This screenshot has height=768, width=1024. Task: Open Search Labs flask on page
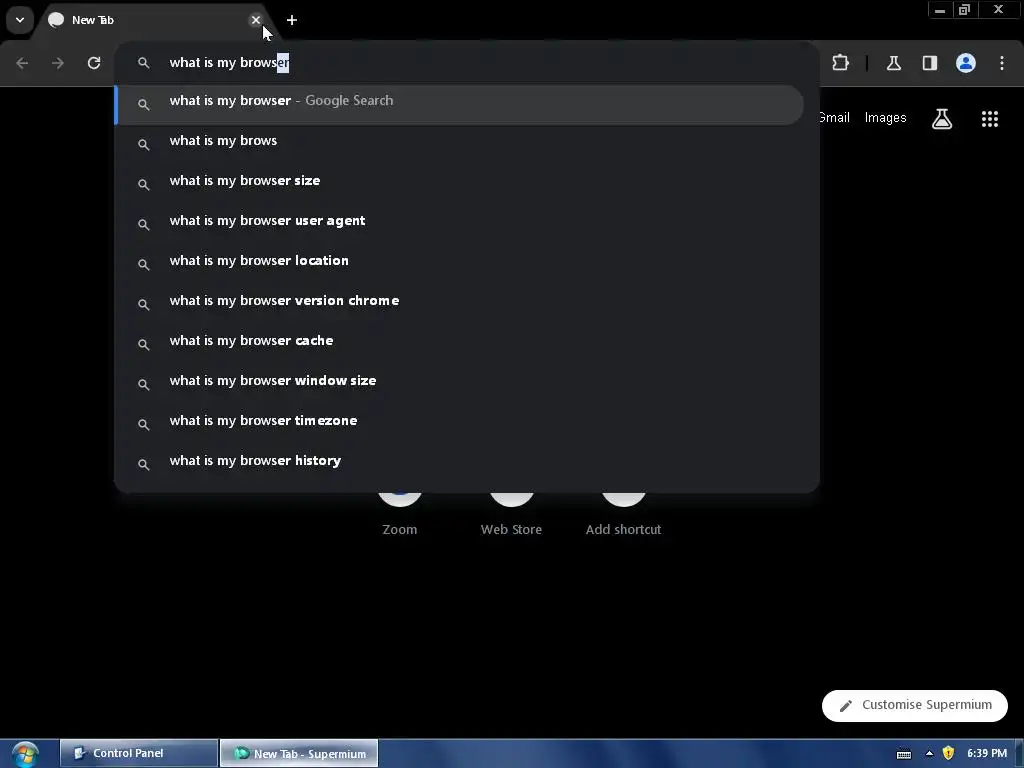942,119
